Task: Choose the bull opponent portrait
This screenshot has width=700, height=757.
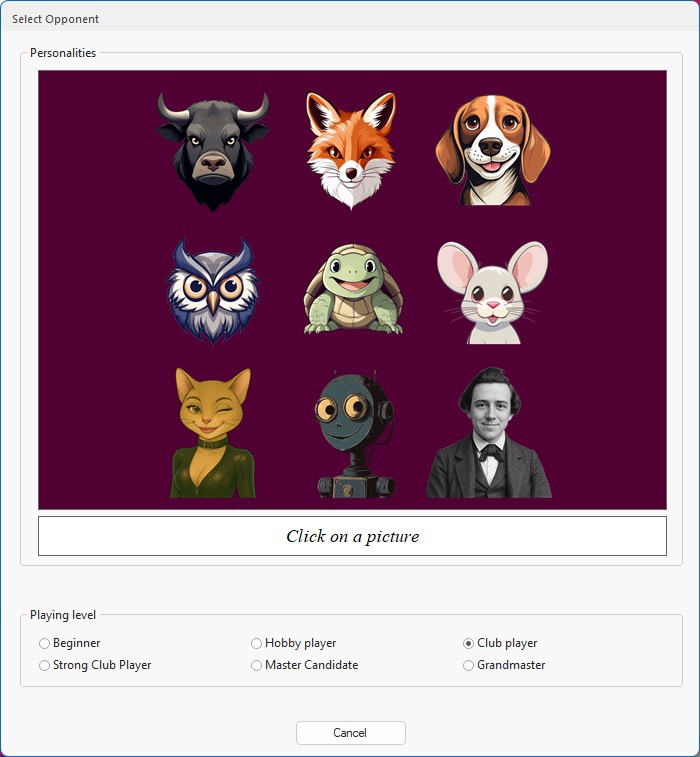Action: (x=213, y=151)
